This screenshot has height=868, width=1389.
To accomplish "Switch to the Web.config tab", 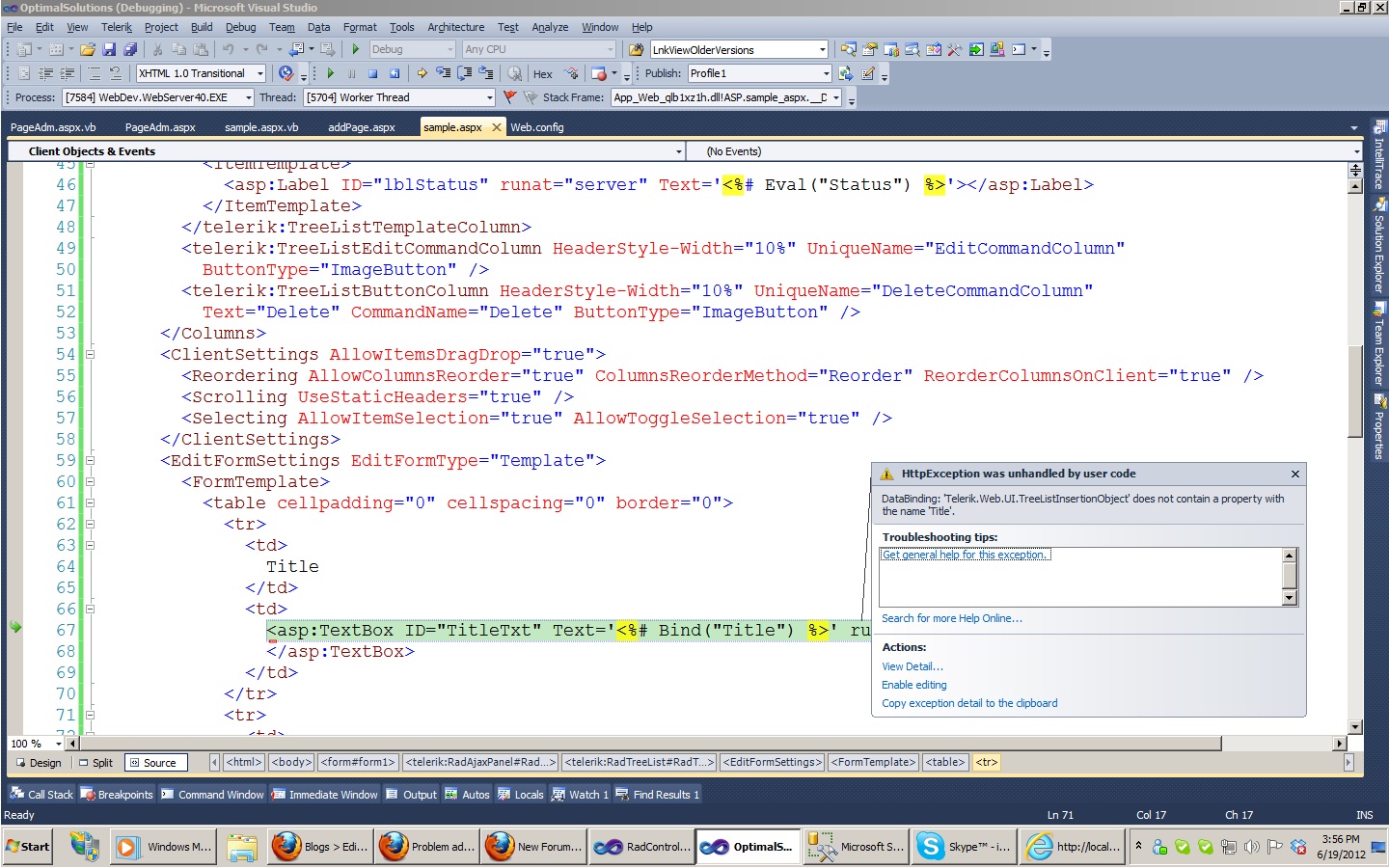I will coord(537,127).
